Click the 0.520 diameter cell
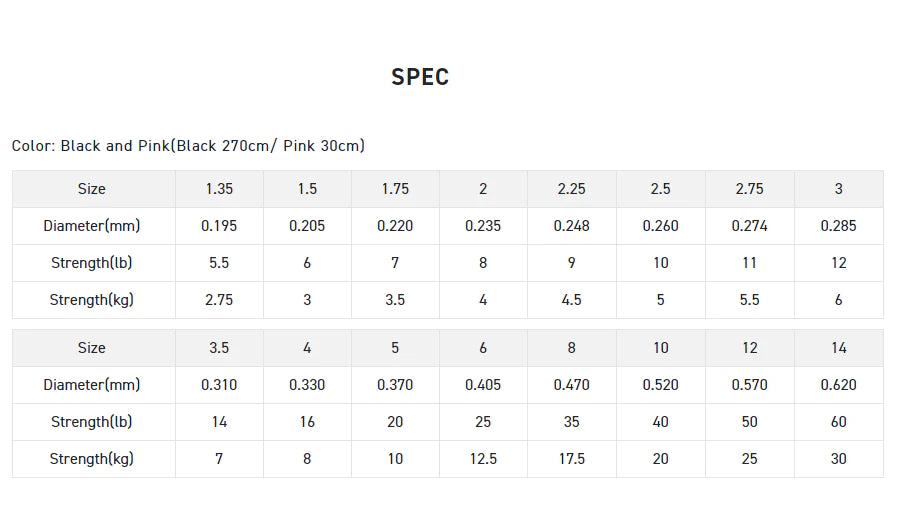Viewport: 900px width, 530px height. 660,385
